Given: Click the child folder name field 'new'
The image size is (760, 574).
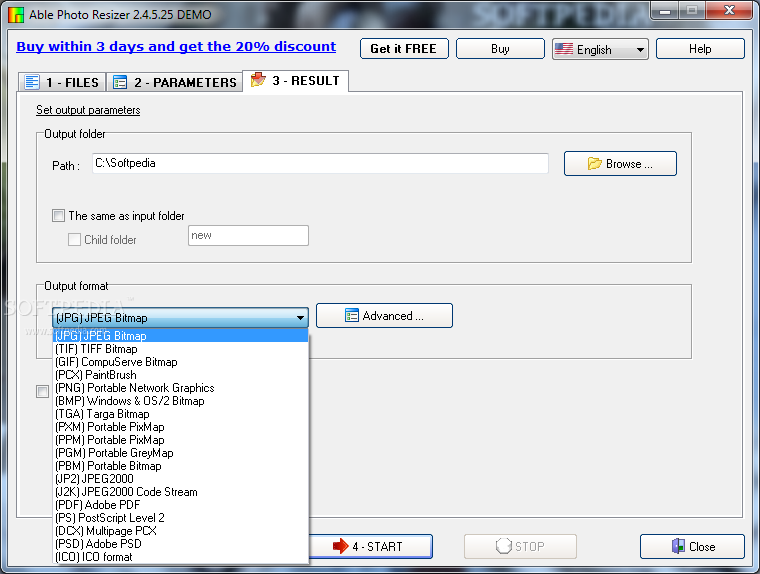Looking at the screenshot, I should pos(248,235).
